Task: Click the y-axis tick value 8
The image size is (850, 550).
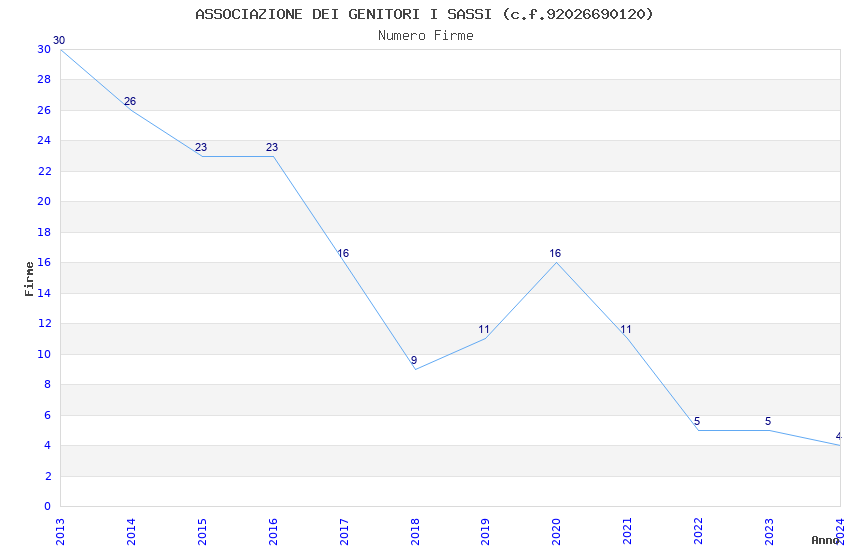Action: tap(48, 385)
